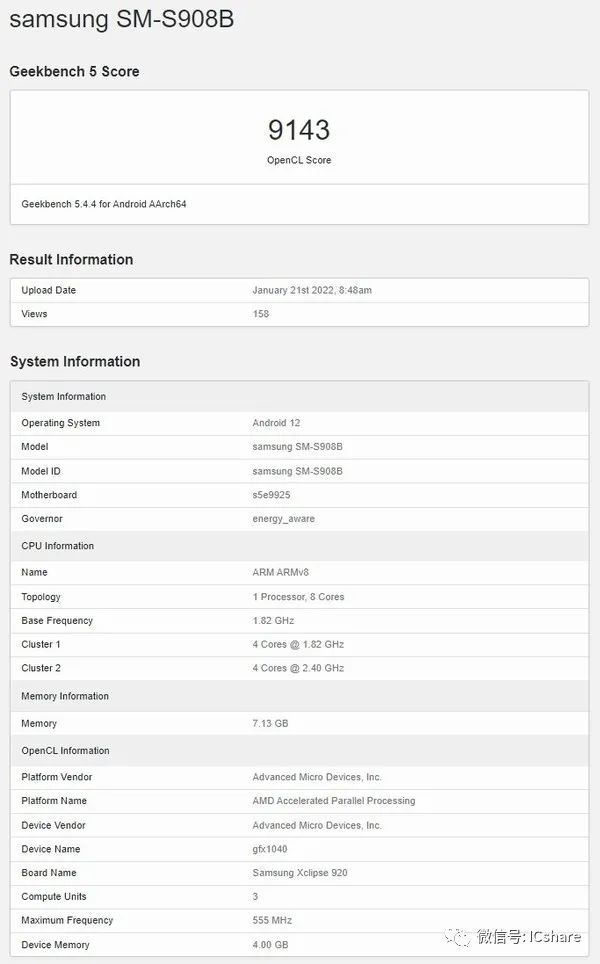Click the Geekbench 5 Score heading
The height and width of the screenshot is (964, 600).
coord(74,71)
